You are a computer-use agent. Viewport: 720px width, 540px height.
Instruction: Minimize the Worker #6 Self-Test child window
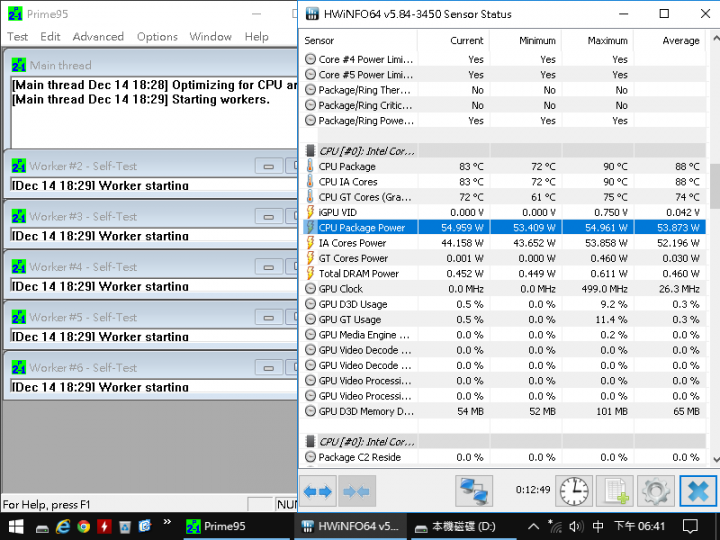(x=269, y=368)
